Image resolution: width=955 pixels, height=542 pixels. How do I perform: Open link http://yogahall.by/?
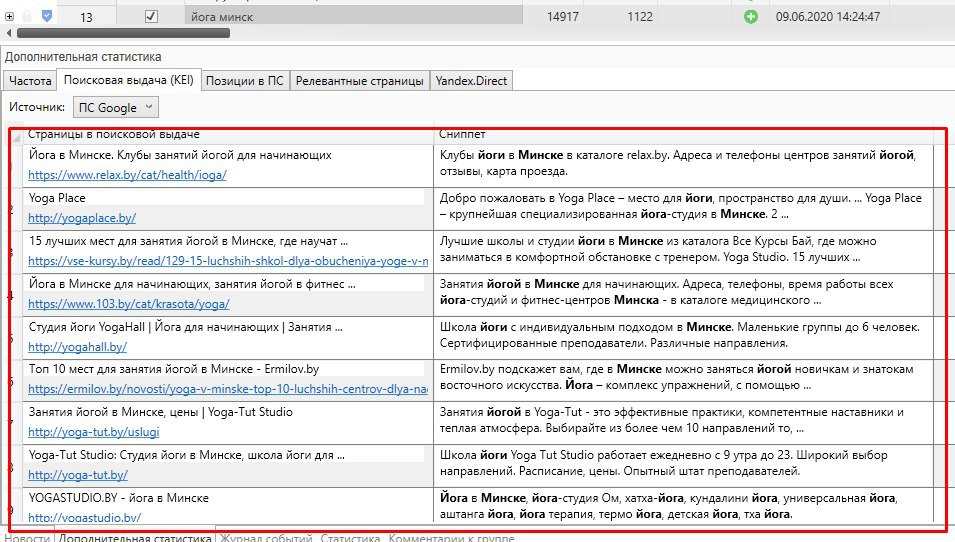coord(77,347)
